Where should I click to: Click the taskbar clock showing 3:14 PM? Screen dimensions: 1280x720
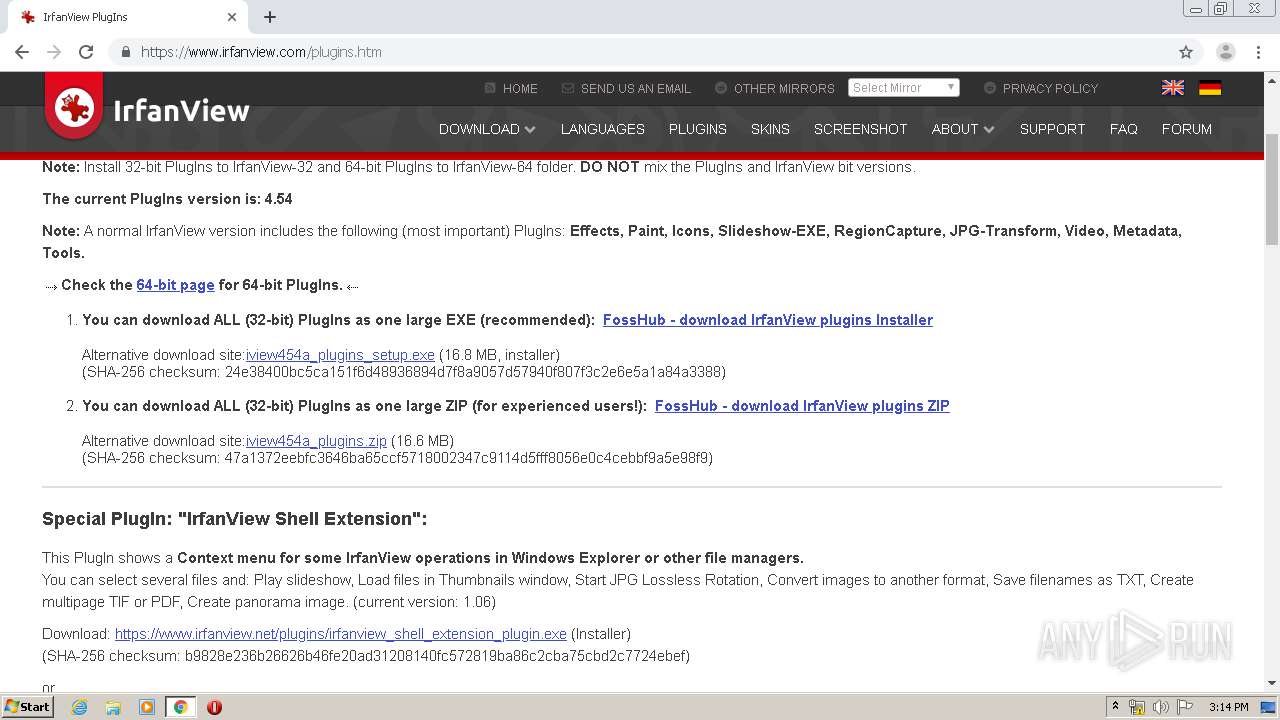(x=1228, y=707)
